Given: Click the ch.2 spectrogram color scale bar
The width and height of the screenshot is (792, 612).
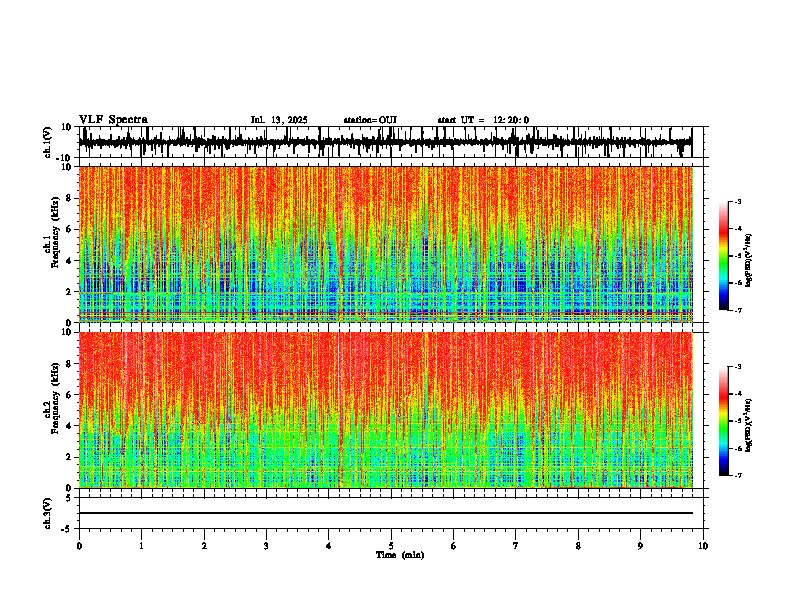Looking at the screenshot, I should [x=723, y=421].
